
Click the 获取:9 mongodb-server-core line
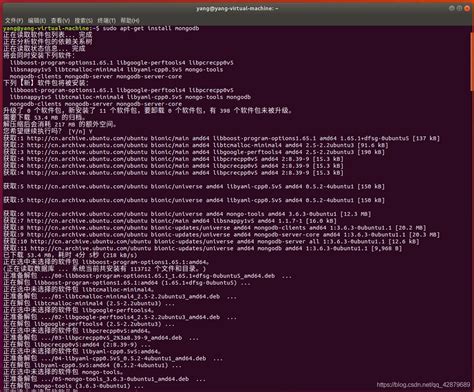(x=221, y=235)
